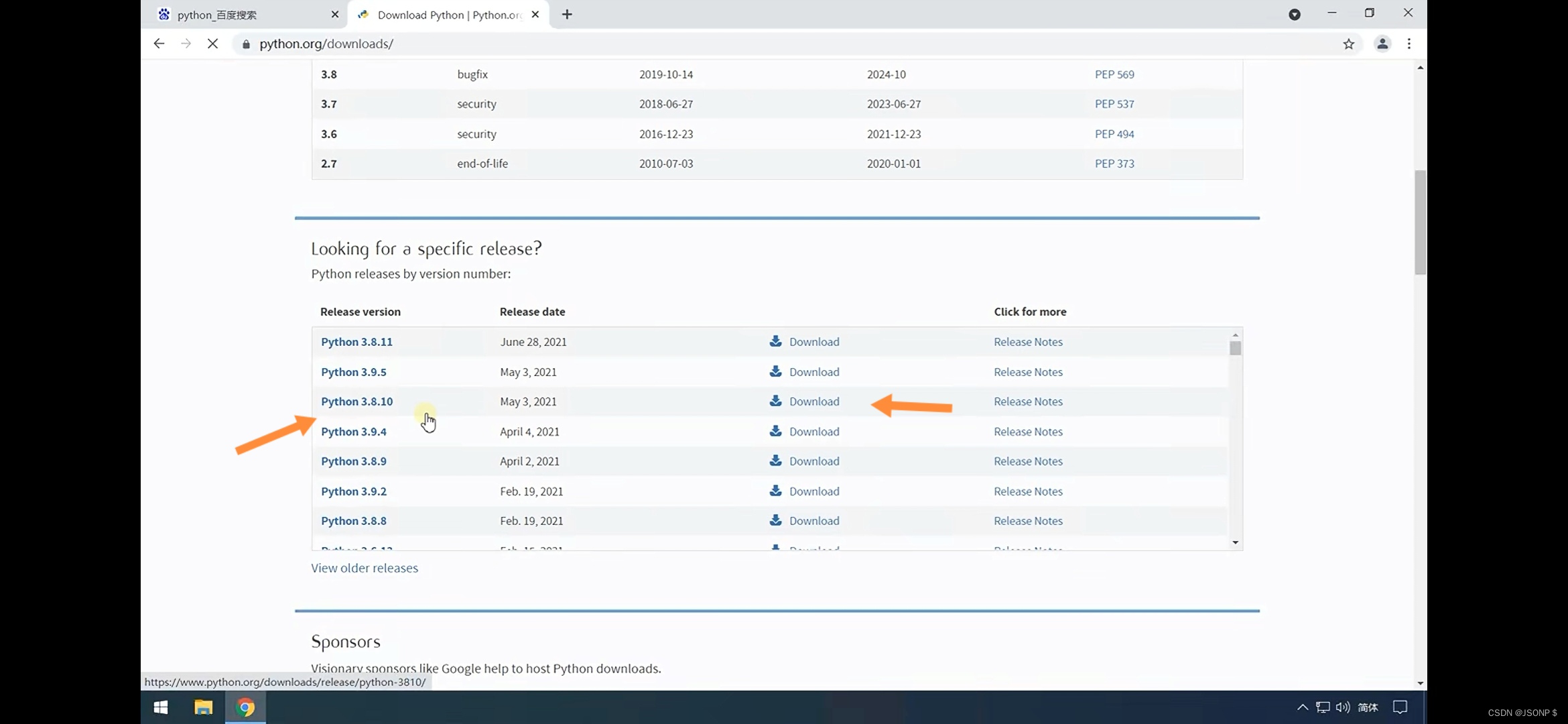This screenshot has height=724, width=1568.
Task: Click download icon for Python 3.8.11
Action: coord(775,341)
